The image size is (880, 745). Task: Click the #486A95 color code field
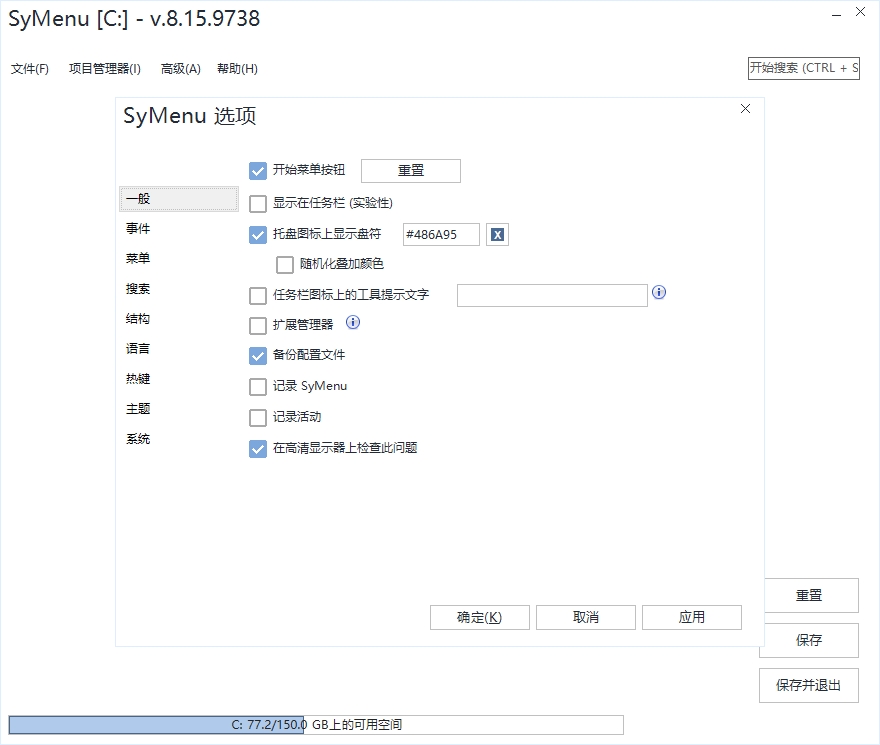(441, 235)
